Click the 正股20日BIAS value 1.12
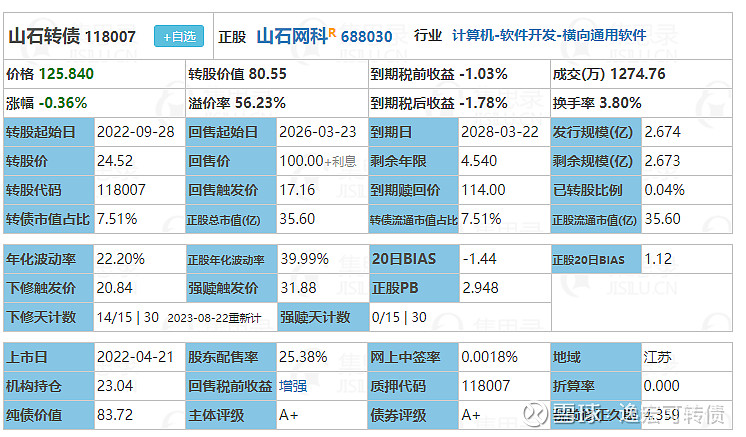 pos(658,259)
